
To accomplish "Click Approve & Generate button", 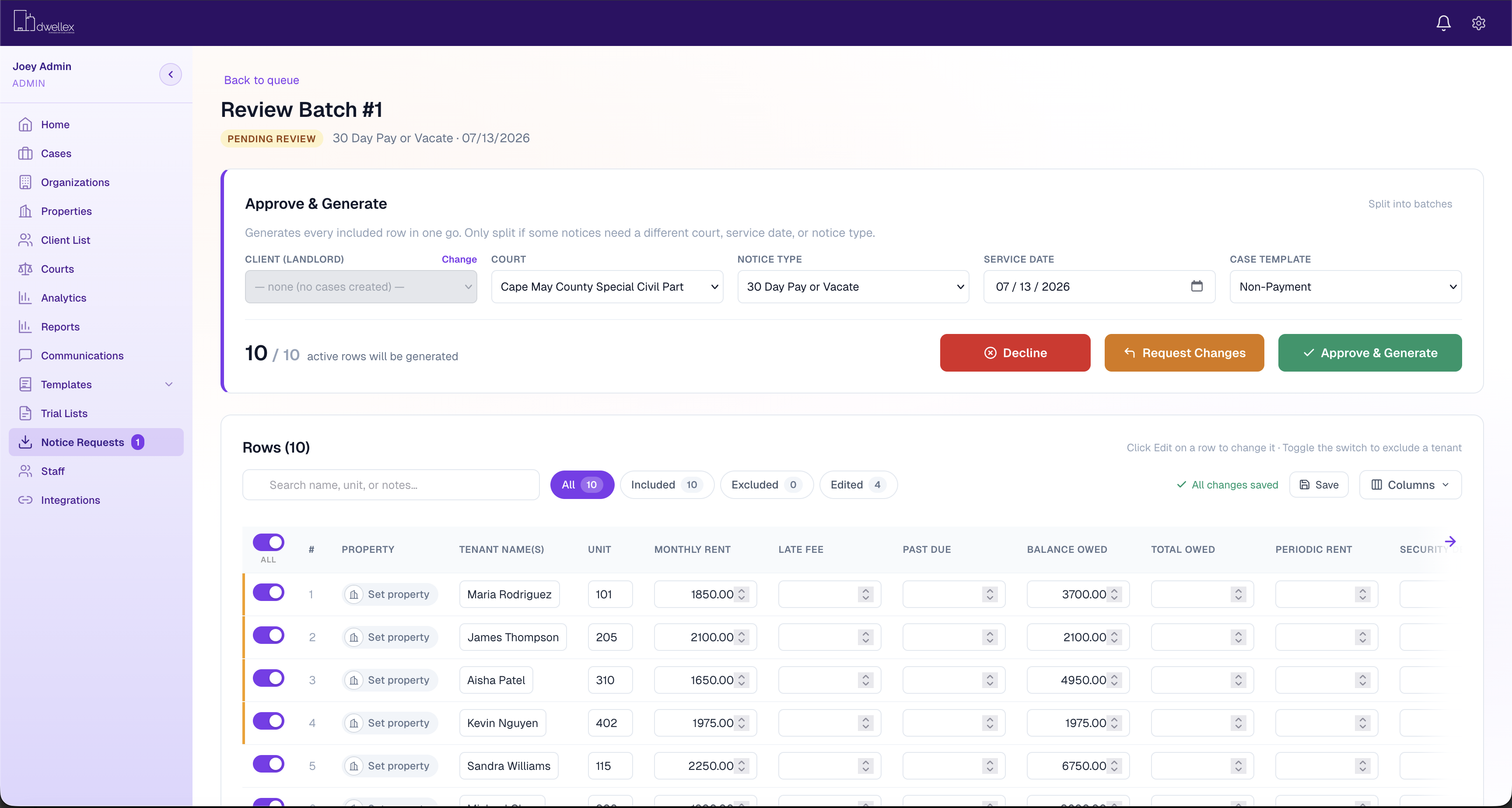I will click(1369, 352).
